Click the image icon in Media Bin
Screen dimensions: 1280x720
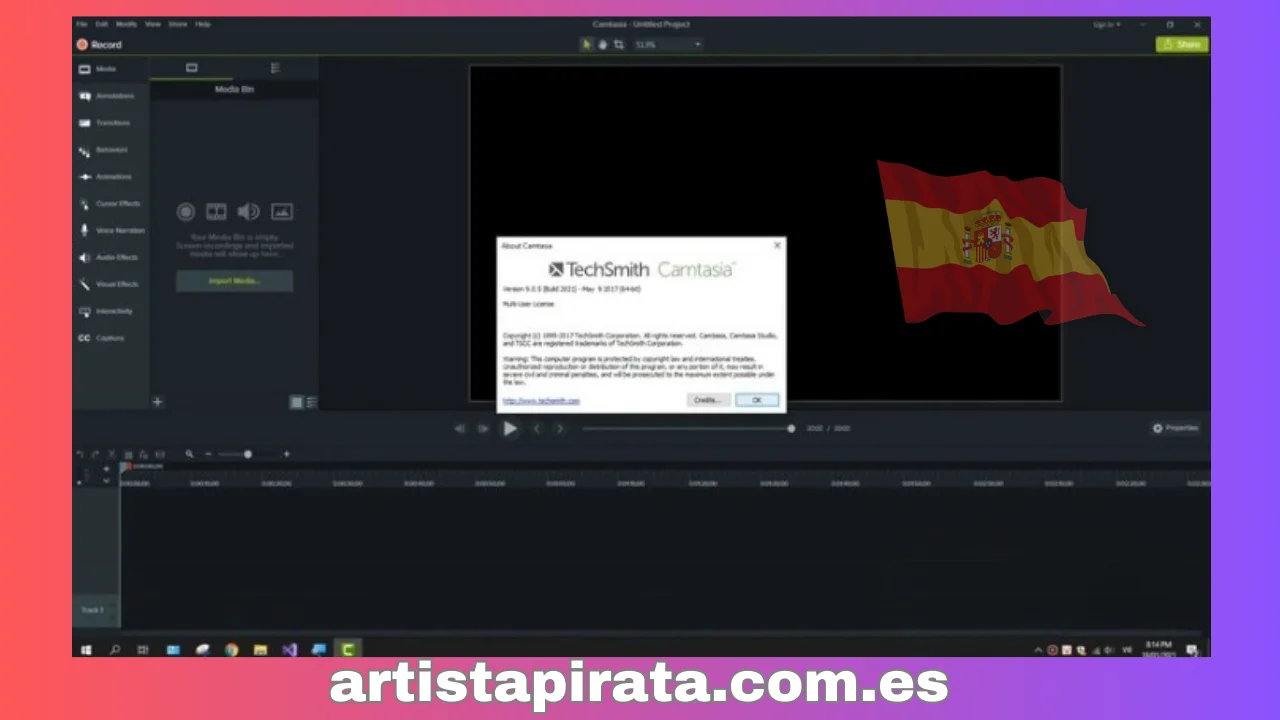(x=282, y=211)
